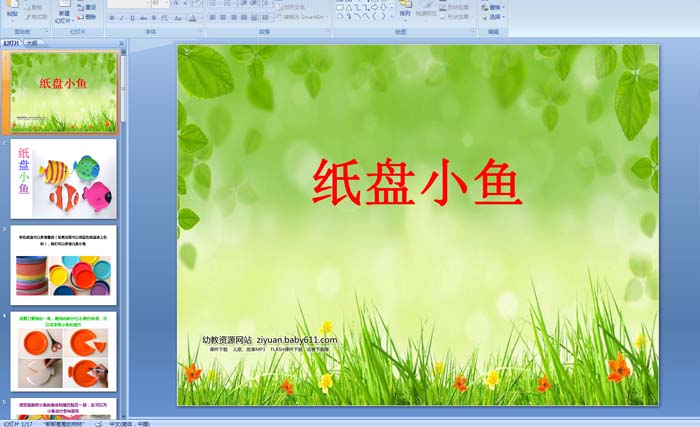
Task: Open character spacing options
Action: click(x=164, y=18)
